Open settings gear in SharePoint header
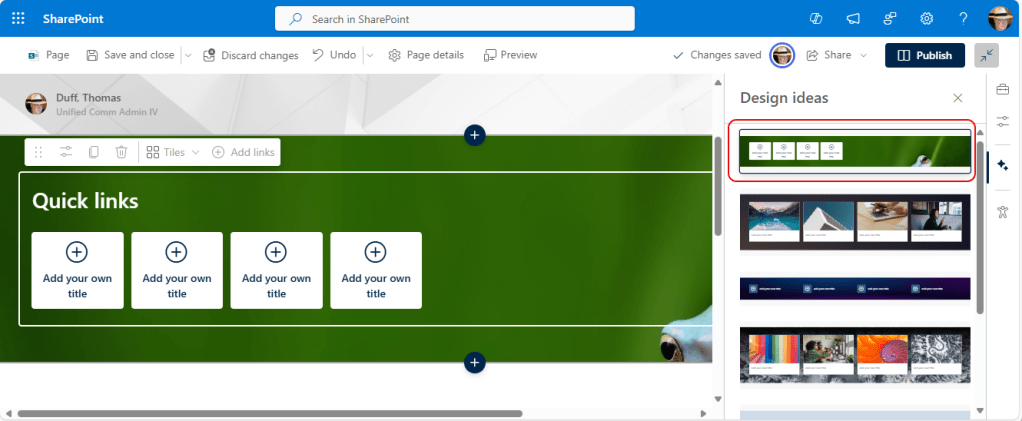 [926, 19]
